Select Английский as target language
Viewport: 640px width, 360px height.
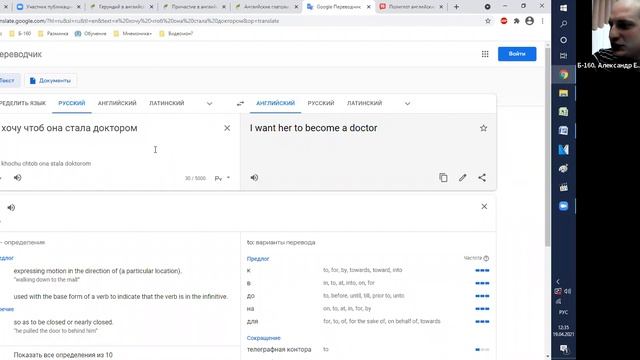[276, 103]
